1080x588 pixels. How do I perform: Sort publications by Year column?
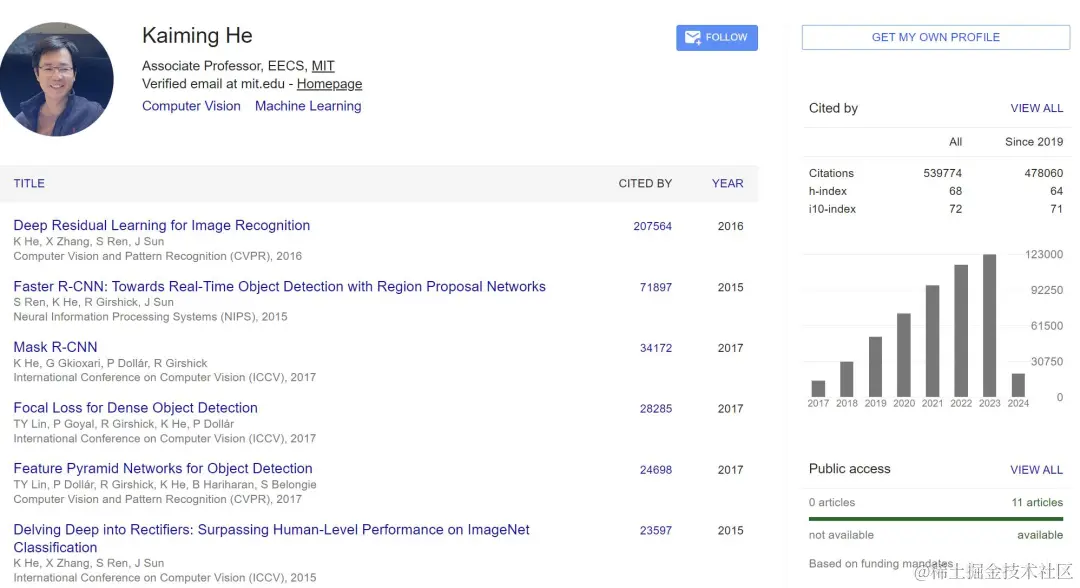click(x=727, y=183)
